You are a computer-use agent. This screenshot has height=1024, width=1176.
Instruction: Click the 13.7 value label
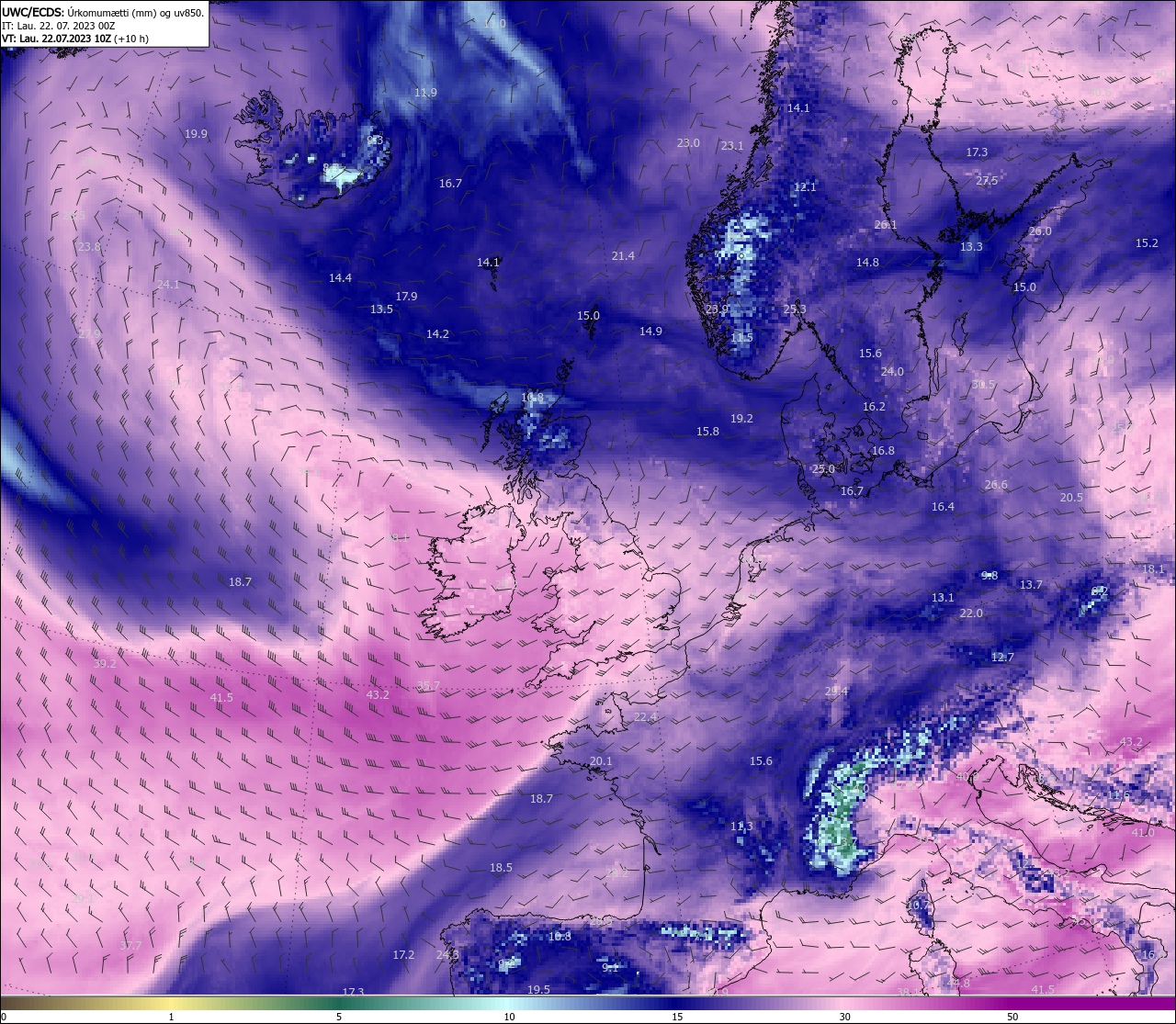1031,585
